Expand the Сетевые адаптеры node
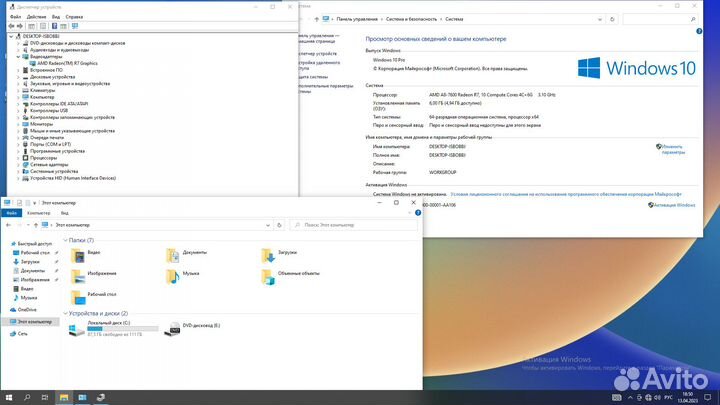This screenshot has width=720, height=405. click(x=18, y=164)
